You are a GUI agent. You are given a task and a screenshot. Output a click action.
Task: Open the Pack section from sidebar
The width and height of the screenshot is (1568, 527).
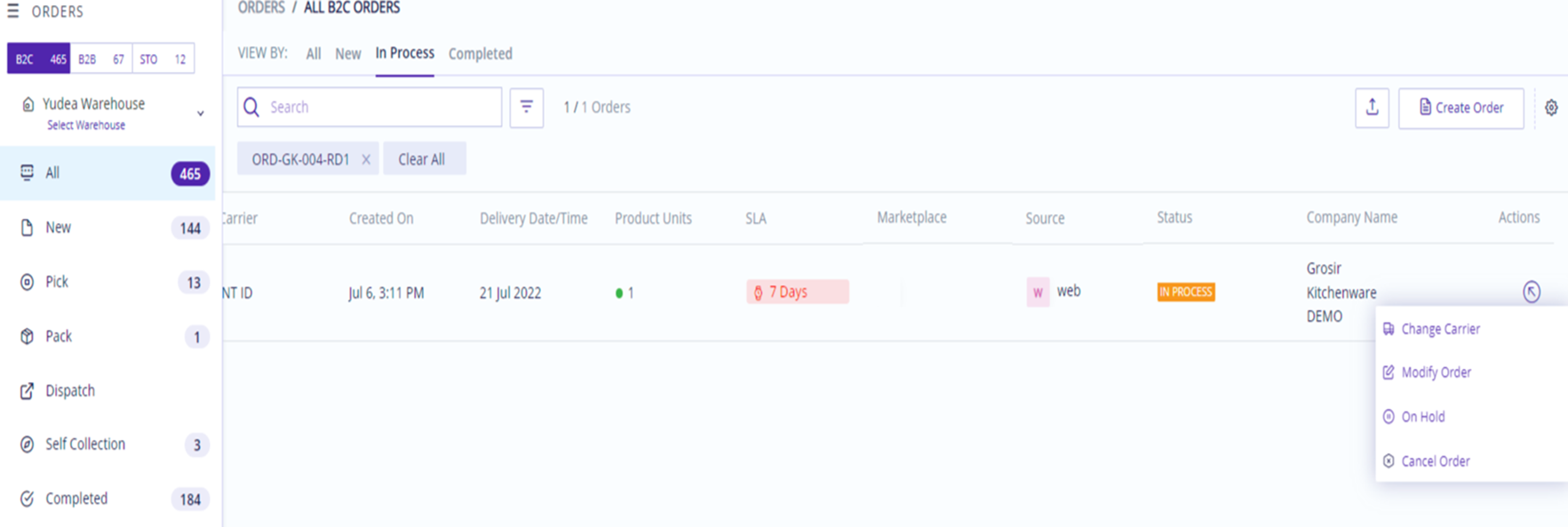pos(27,336)
